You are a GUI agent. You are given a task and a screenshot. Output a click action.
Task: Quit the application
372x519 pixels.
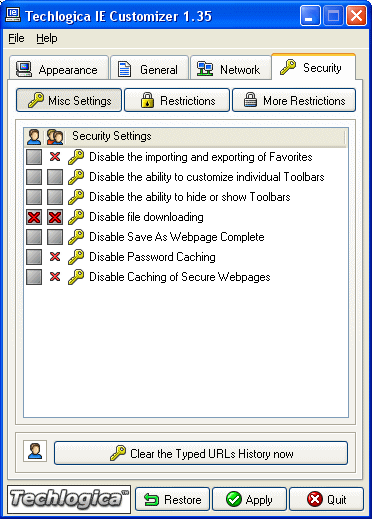326,499
